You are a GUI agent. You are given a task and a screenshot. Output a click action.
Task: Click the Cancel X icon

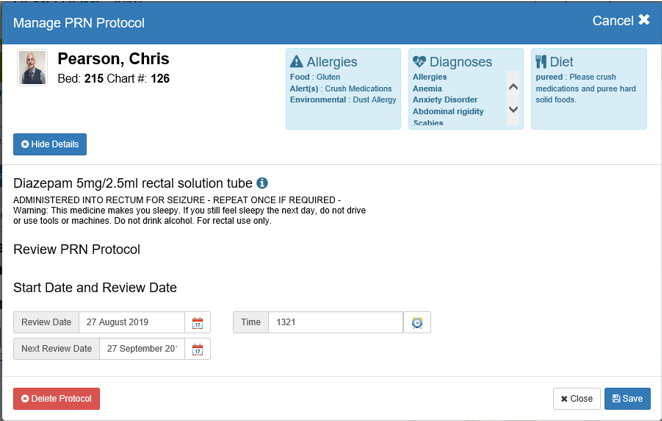coord(643,20)
